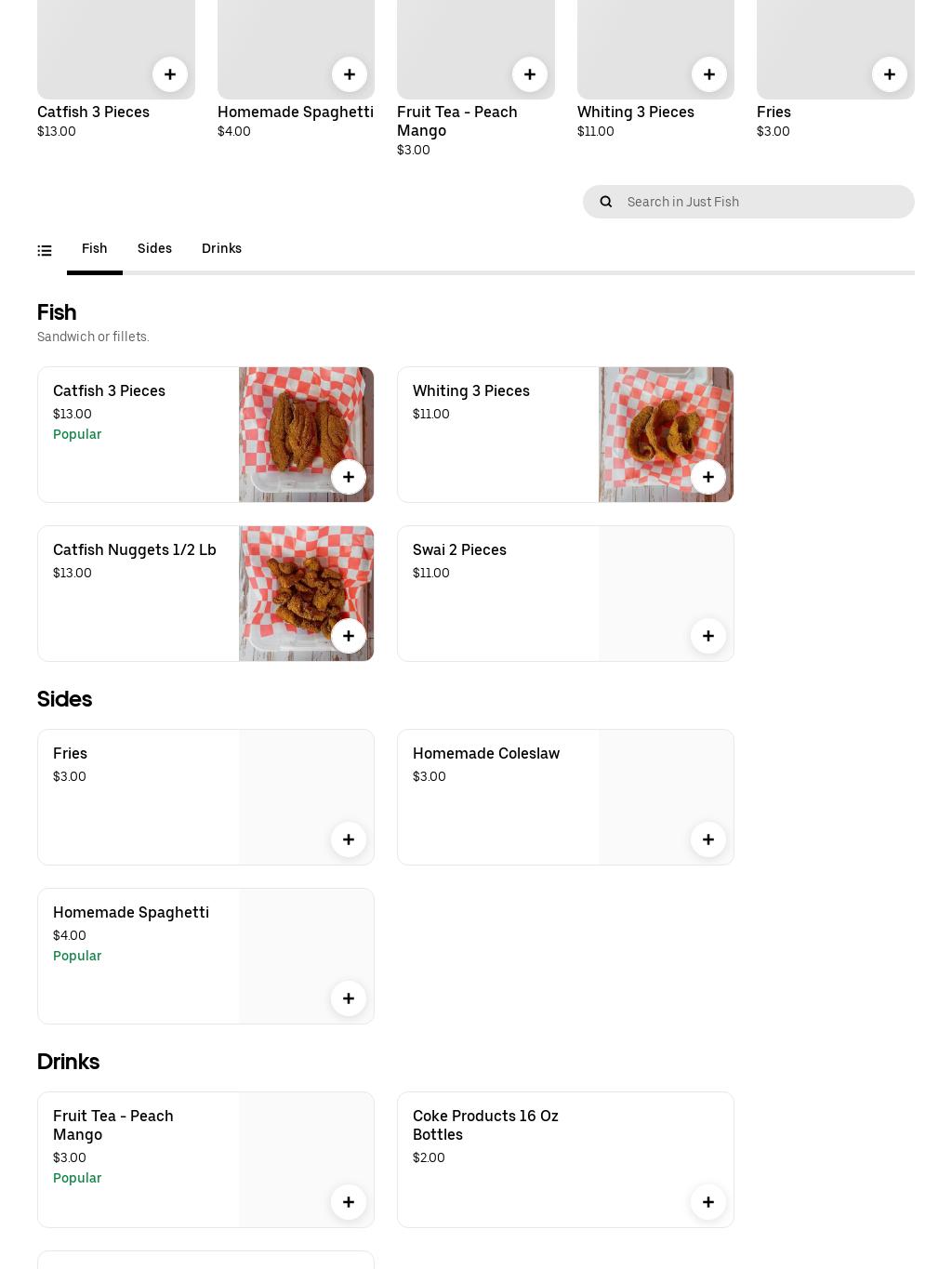Screen dimensions: 952x1269
Task: Add Swai 2 Pieces using the plus button
Action: tap(708, 636)
